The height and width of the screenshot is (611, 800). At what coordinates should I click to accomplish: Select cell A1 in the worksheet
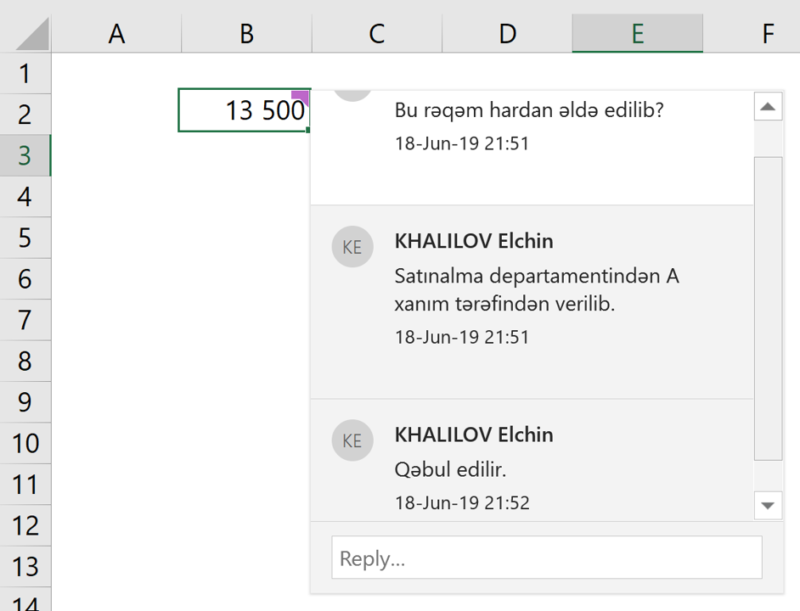pyautogui.click(x=117, y=74)
